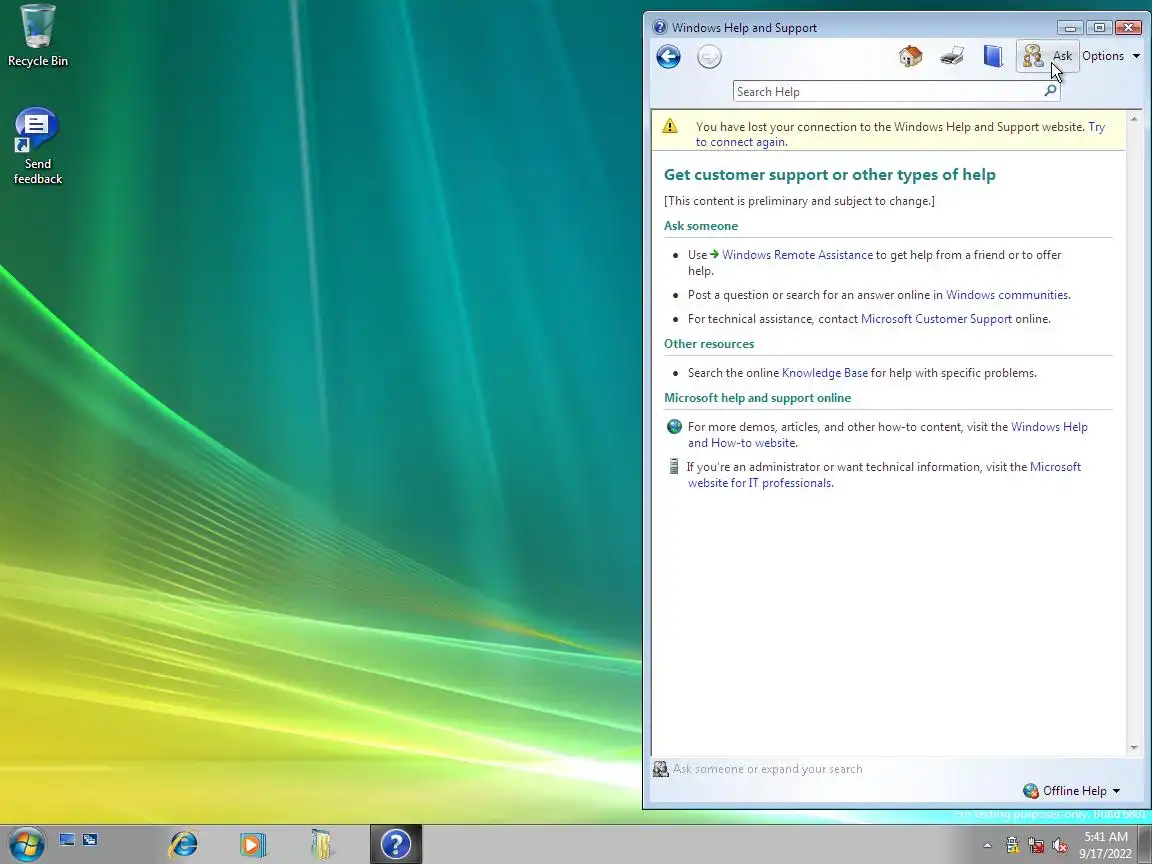Select the Send feedback desktop shortcut
Viewport: 1152px width, 864px height.
(x=37, y=147)
